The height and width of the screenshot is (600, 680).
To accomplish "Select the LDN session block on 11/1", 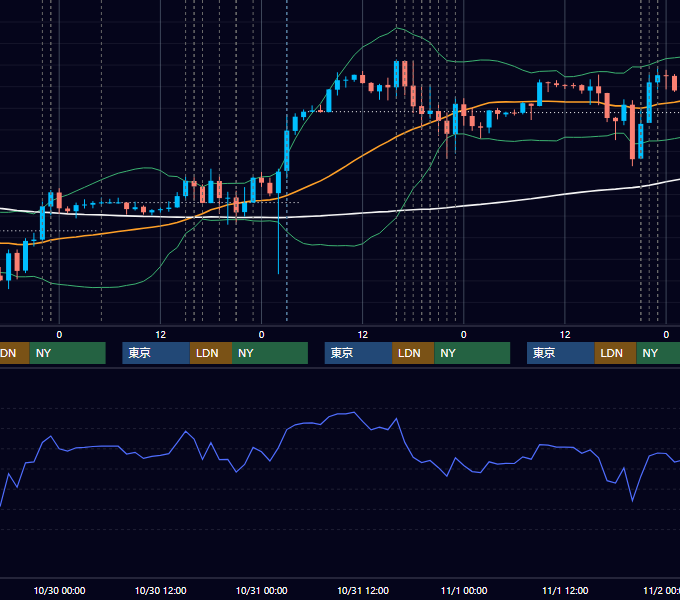I will [x=615, y=353].
